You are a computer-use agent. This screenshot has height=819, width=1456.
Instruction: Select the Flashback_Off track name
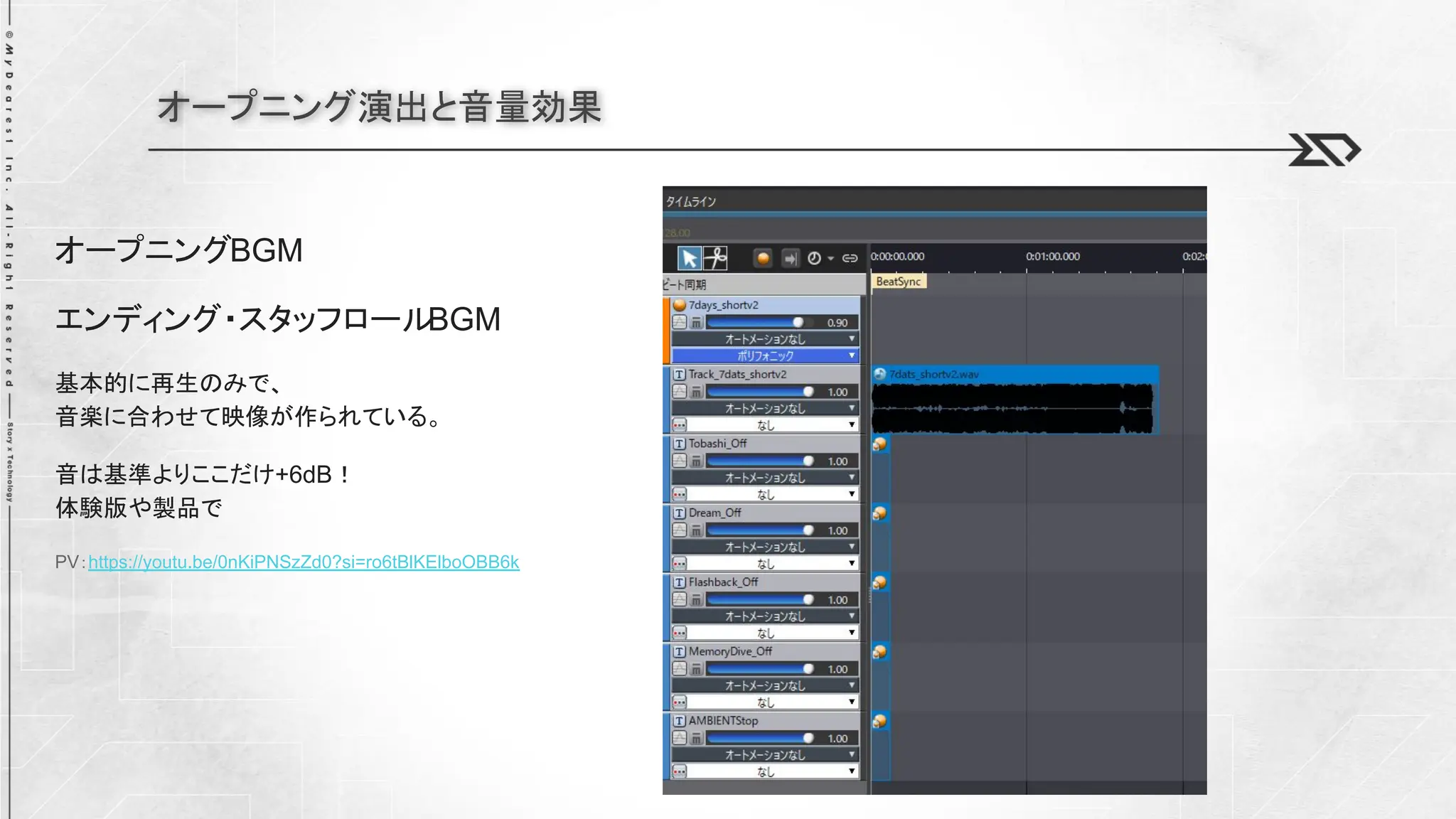723,582
